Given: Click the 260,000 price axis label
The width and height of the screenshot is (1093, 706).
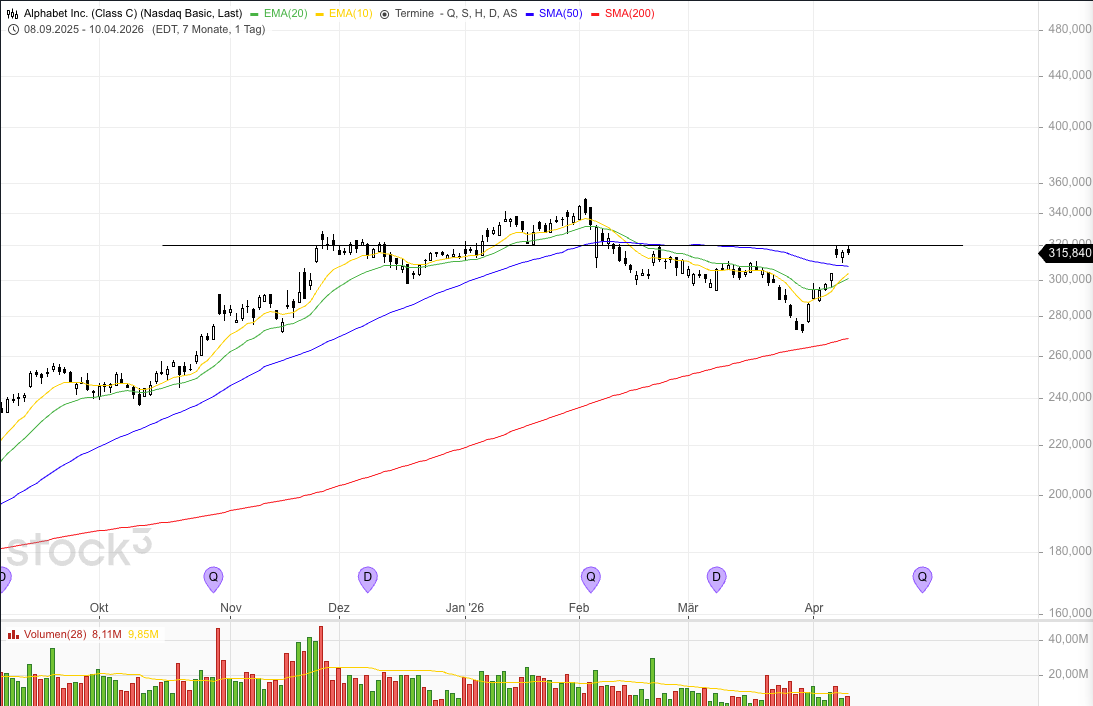Looking at the screenshot, I should (x=1069, y=355).
